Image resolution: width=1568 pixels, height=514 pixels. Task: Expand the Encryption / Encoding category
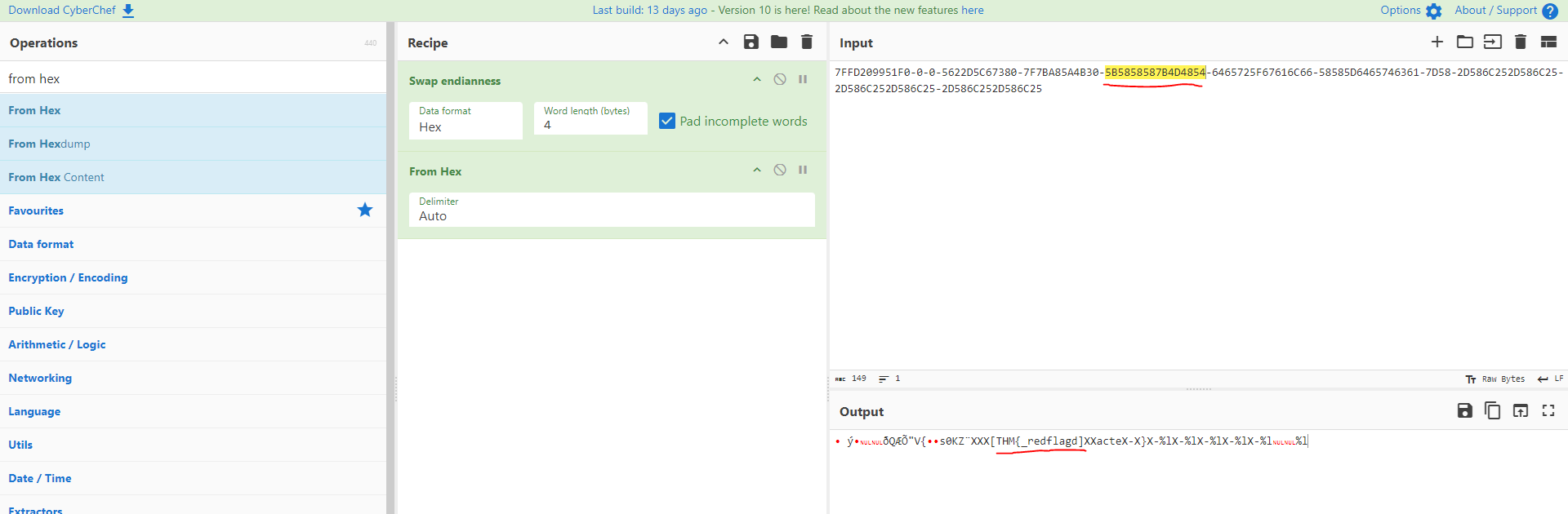coord(68,277)
